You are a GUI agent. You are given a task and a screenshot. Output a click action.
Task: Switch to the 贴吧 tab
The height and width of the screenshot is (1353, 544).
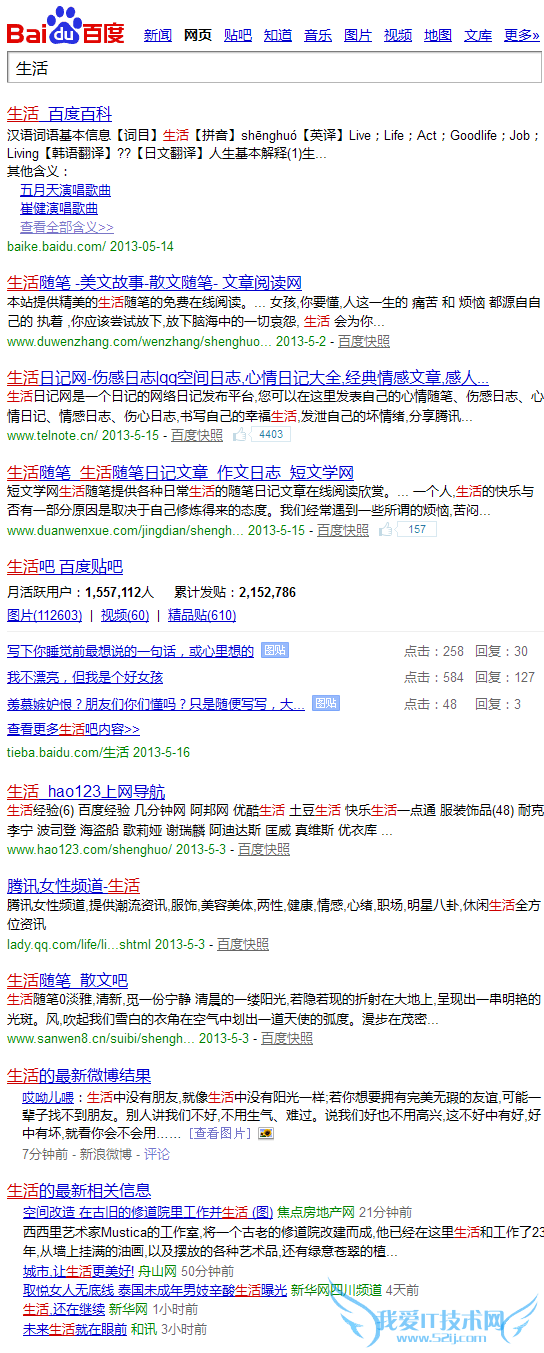[x=238, y=35]
